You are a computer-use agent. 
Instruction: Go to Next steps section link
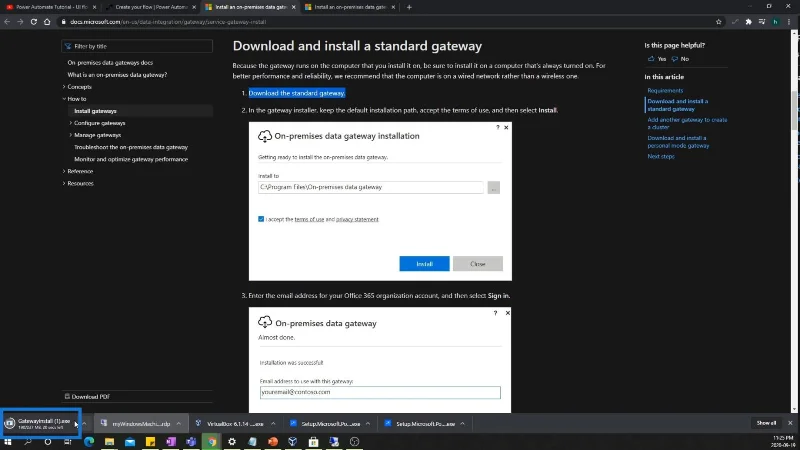pos(661,157)
